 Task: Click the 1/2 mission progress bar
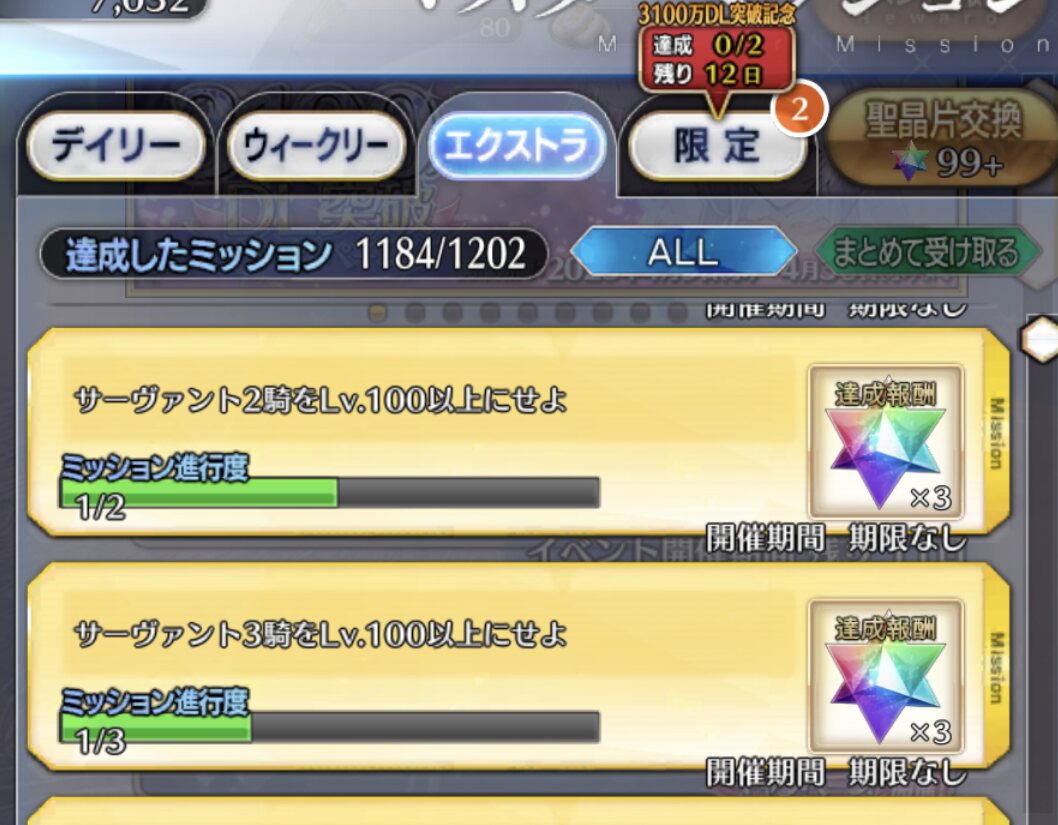[329, 492]
